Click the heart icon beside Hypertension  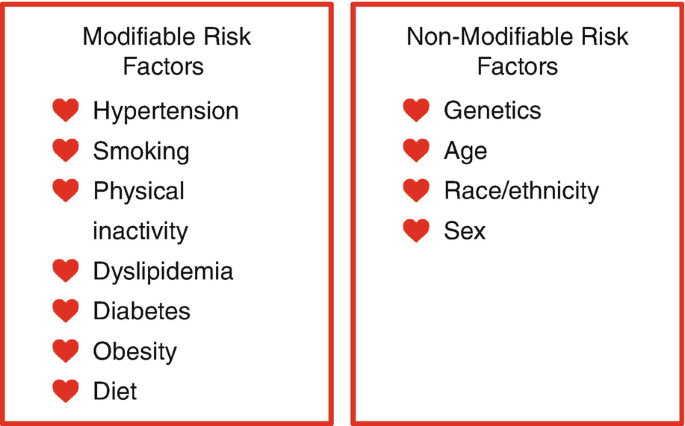(x=66, y=110)
